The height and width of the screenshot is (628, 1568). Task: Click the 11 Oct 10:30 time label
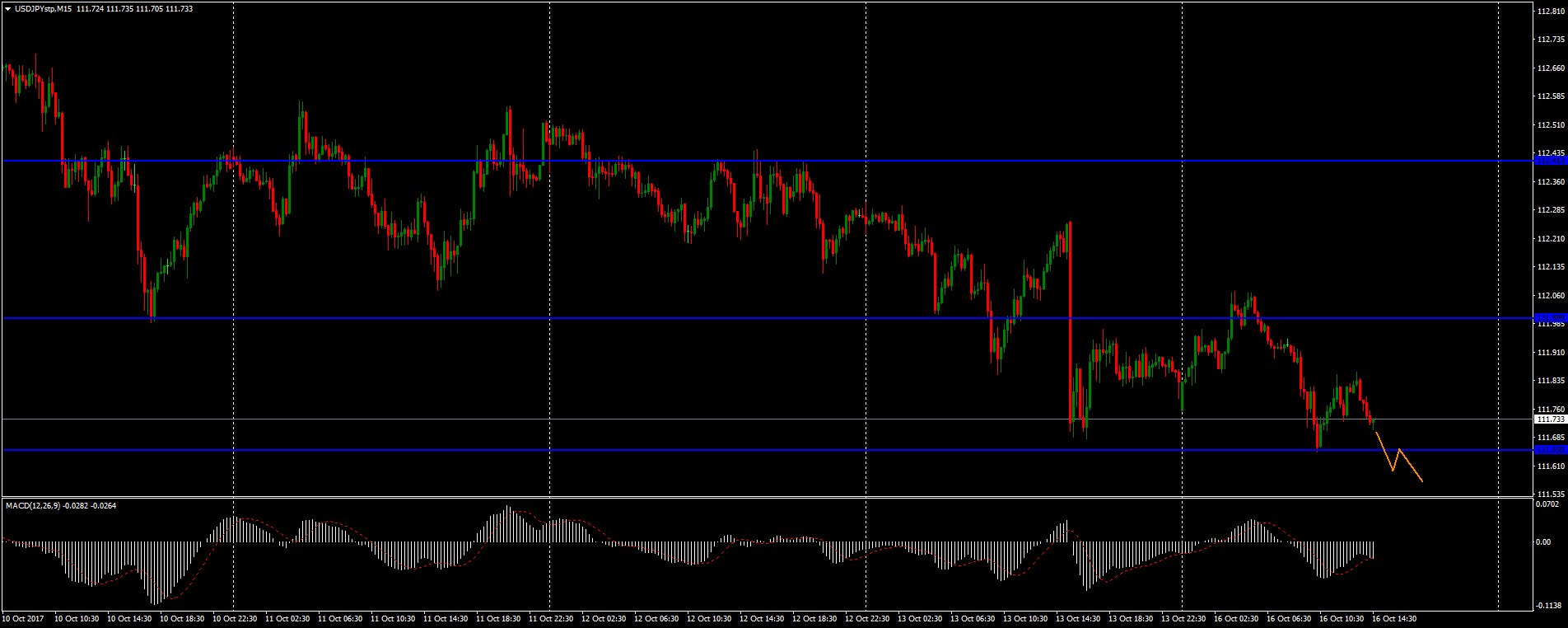pos(393,618)
